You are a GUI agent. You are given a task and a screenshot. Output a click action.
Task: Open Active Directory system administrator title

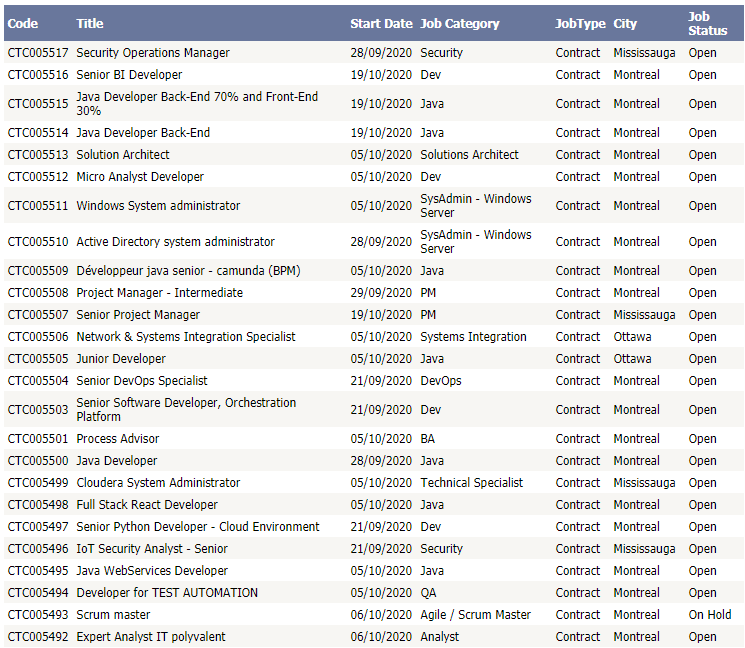(175, 242)
